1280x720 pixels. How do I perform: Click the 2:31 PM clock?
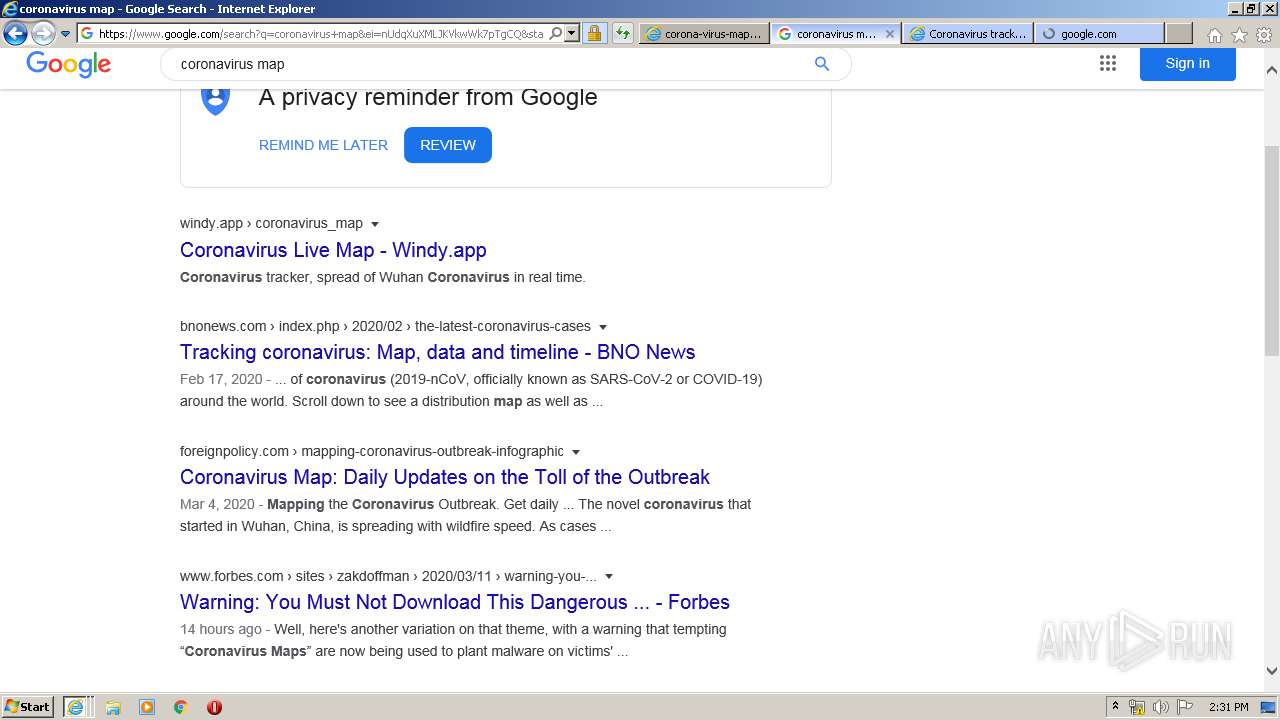click(x=1229, y=707)
